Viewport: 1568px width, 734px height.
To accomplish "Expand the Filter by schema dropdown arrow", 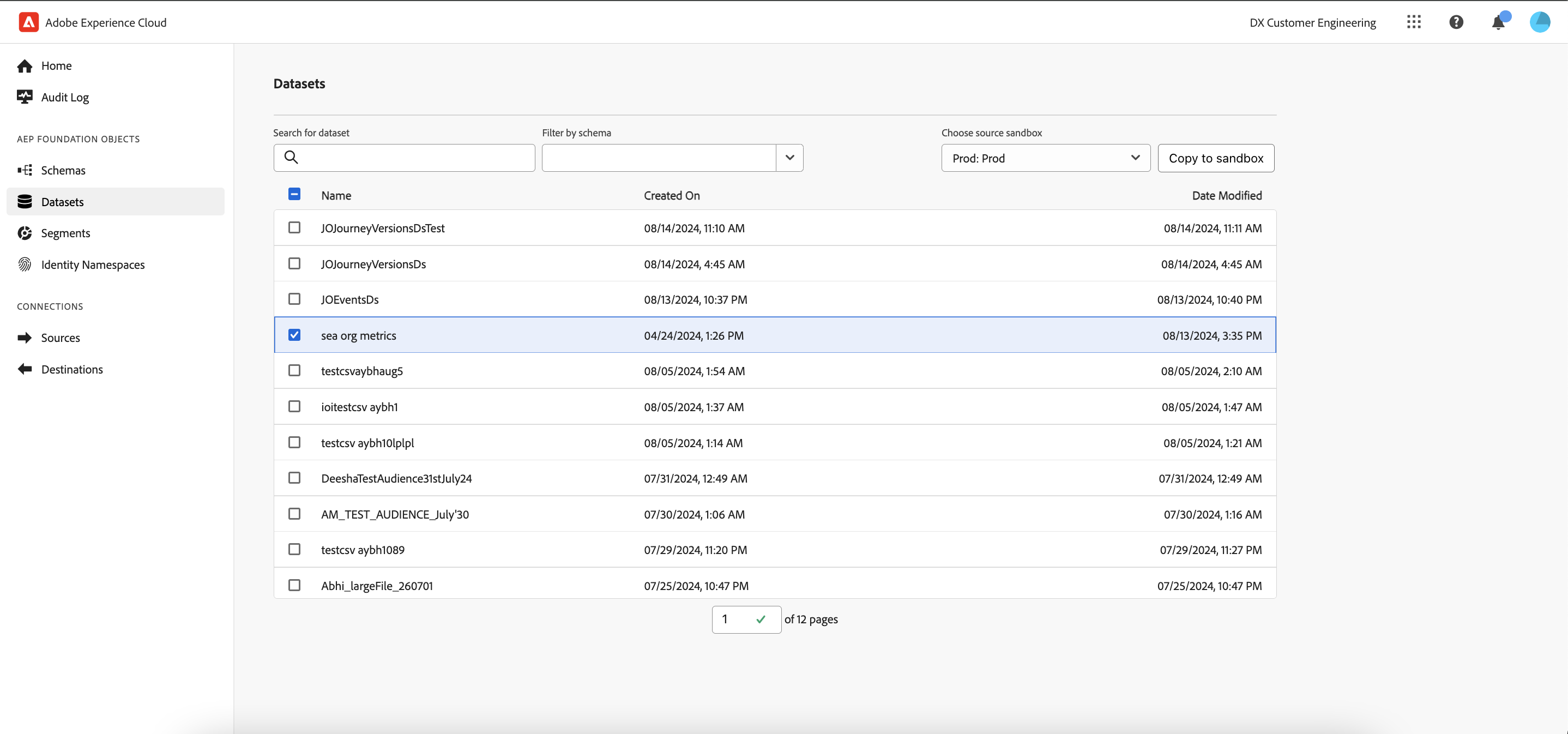I will 789,158.
